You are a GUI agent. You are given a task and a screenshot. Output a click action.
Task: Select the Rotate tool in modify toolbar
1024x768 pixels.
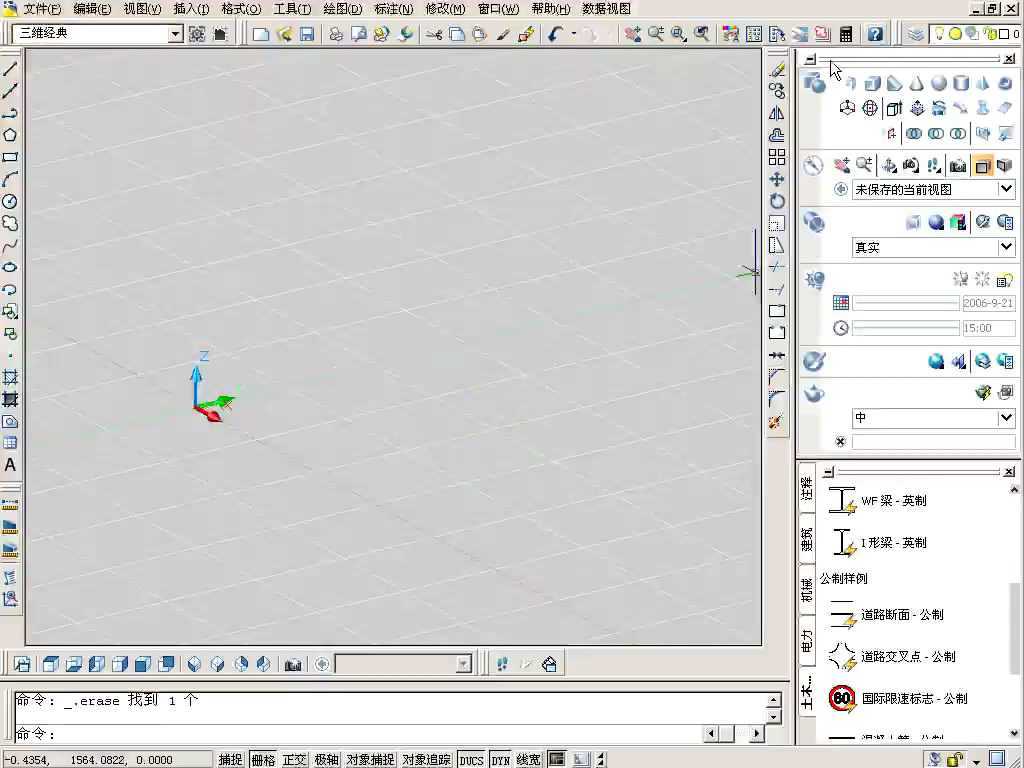tap(776, 201)
